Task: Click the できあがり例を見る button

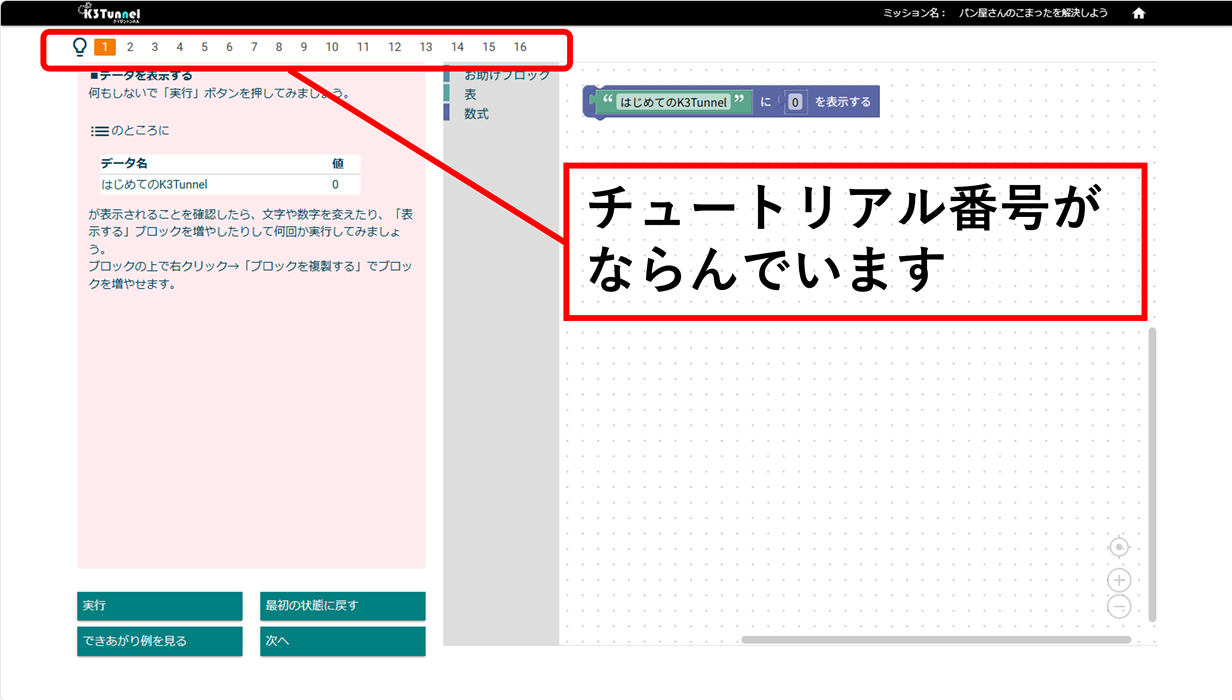Action: 159,641
